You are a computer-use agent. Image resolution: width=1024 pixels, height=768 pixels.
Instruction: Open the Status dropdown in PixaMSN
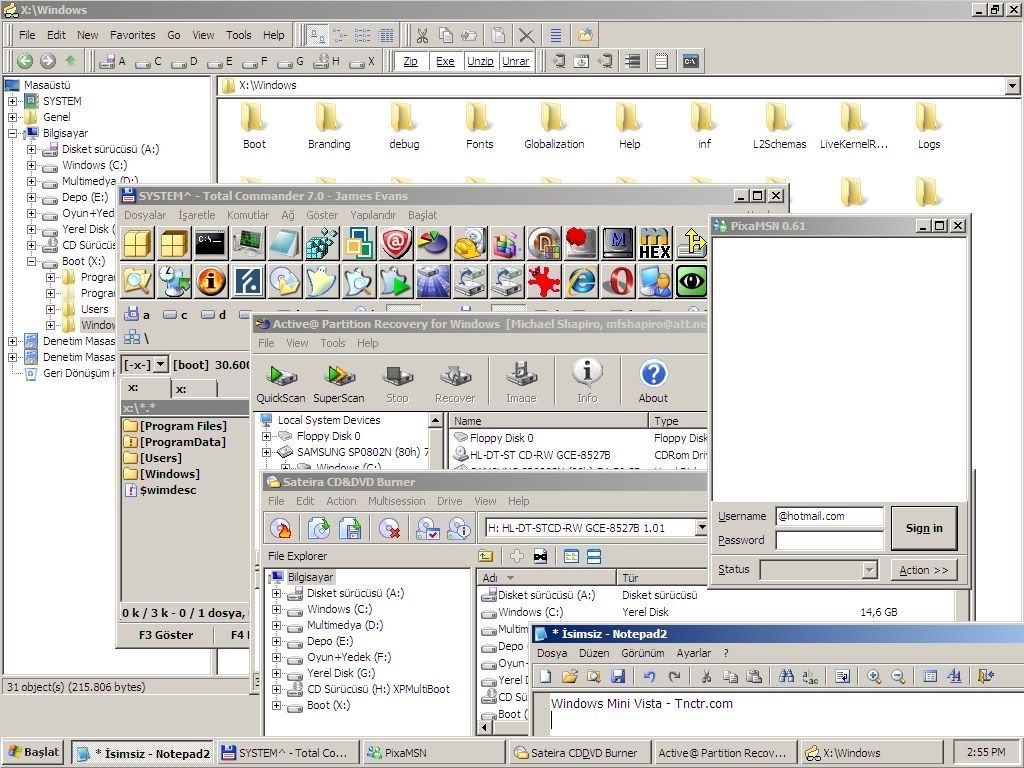(869, 569)
